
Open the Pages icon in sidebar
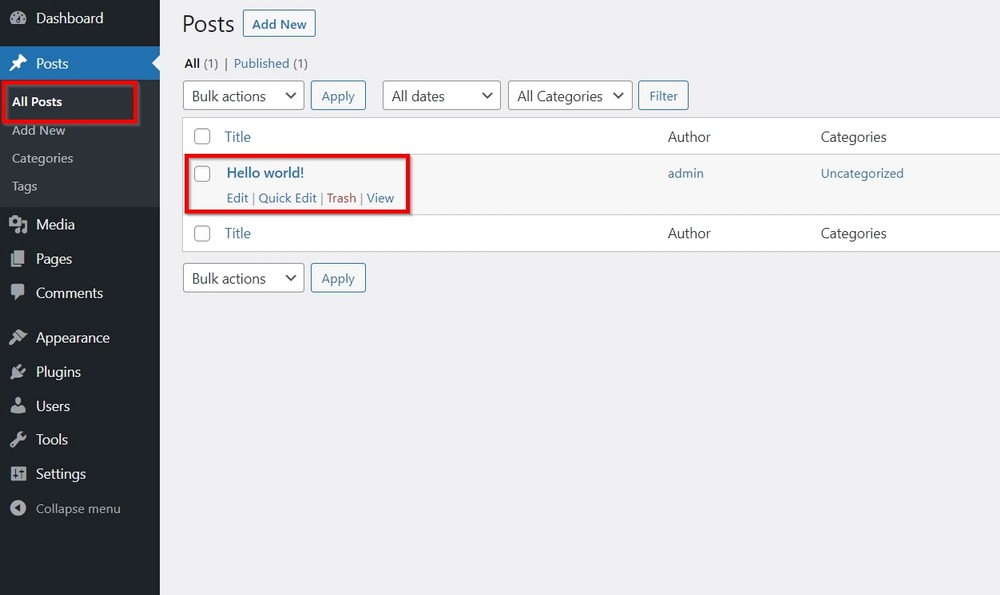point(18,258)
